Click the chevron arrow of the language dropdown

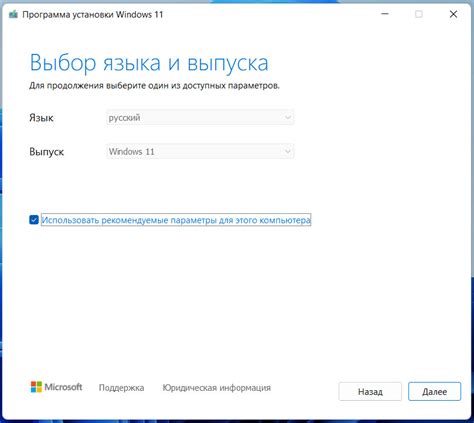pyautogui.click(x=288, y=117)
